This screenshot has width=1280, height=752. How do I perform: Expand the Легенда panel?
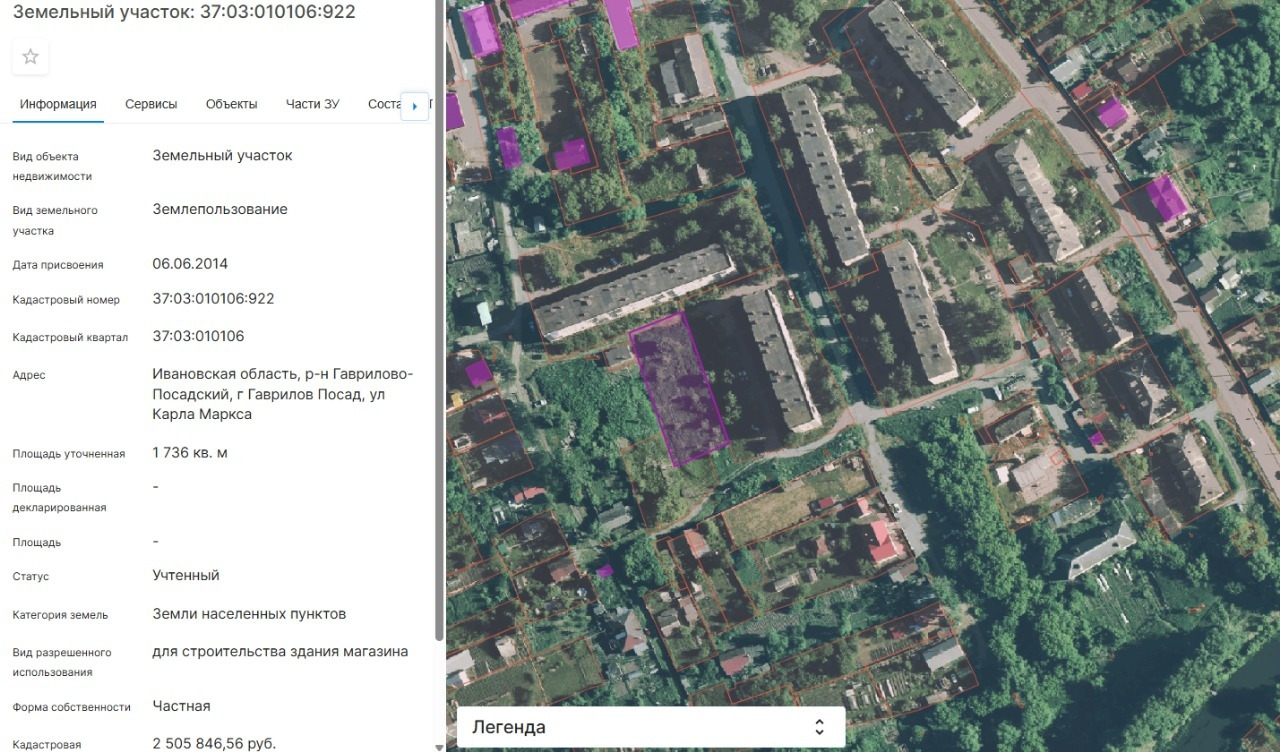point(651,727)
